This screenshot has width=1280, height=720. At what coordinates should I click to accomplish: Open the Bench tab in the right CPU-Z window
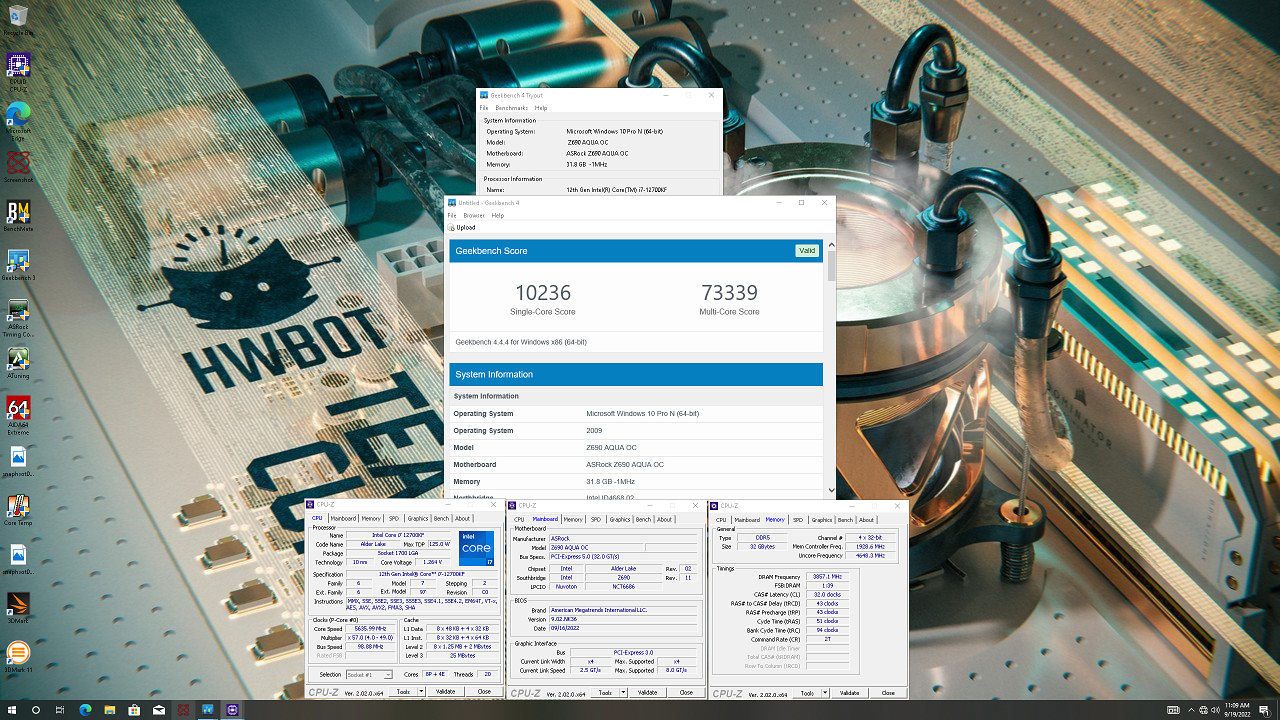(845, 520)
